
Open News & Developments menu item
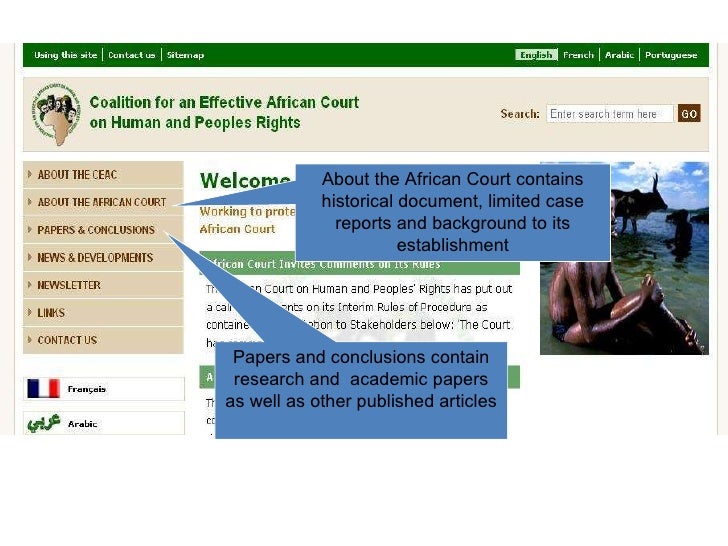[x=103, y=258]
